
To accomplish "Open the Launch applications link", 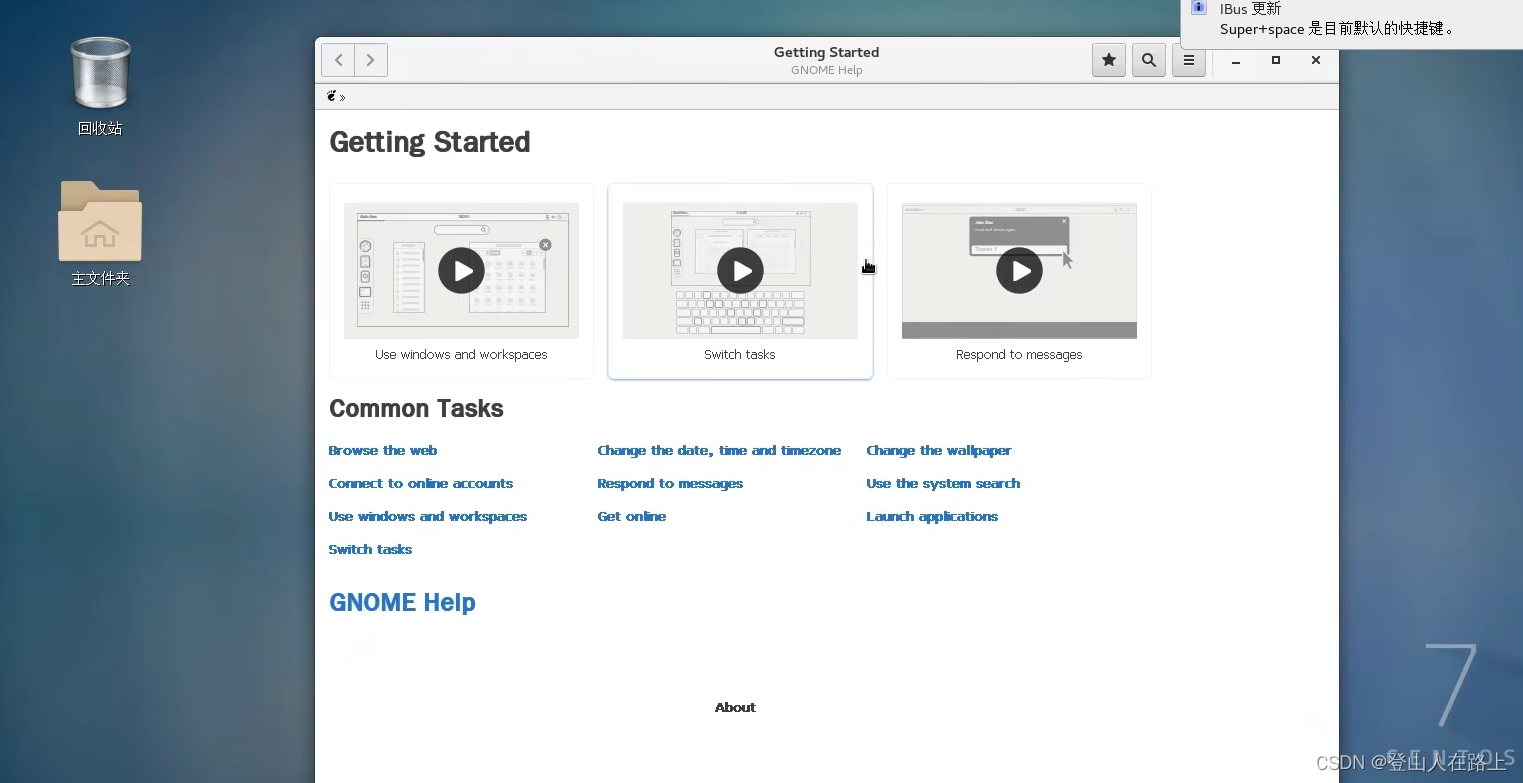I will 932,516.
